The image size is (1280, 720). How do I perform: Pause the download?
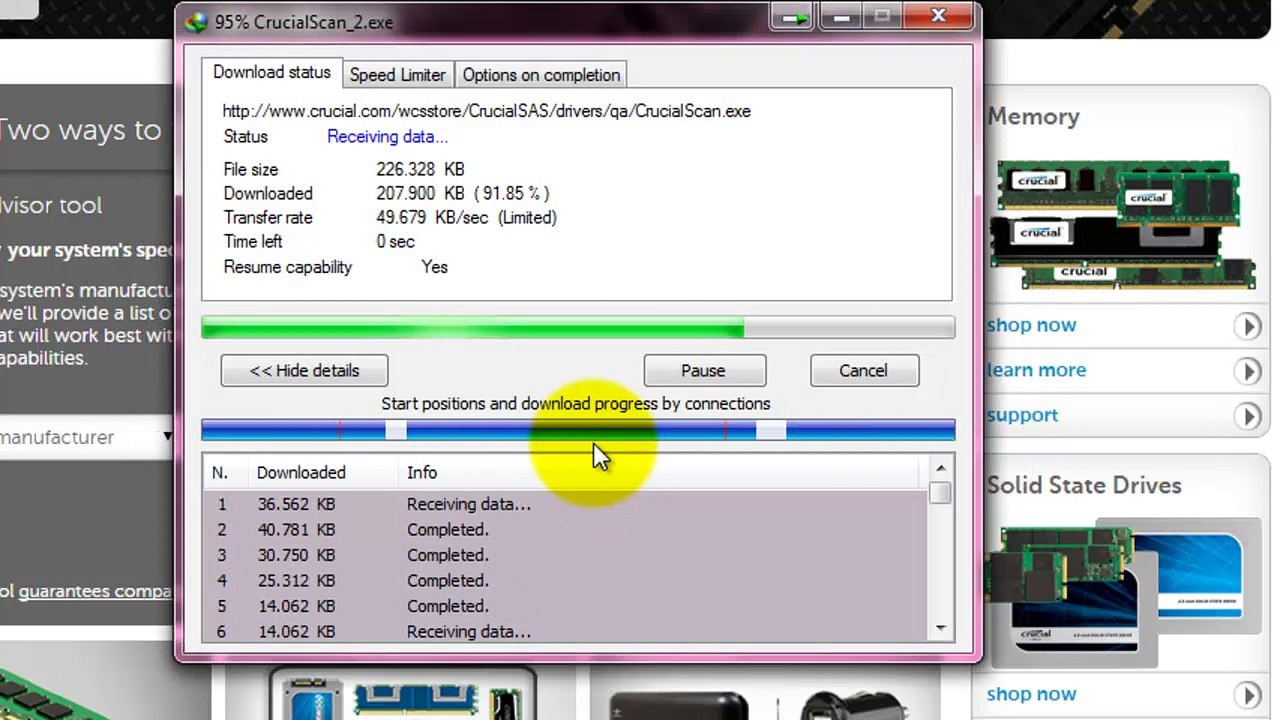coord(704,370)
